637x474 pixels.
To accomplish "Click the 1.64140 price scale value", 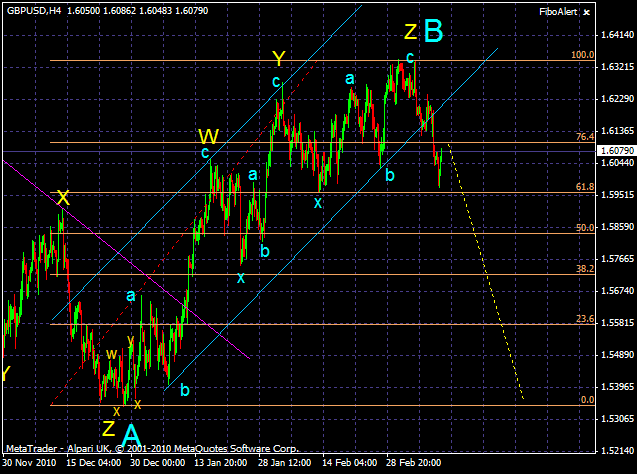I will click(617, 35).
